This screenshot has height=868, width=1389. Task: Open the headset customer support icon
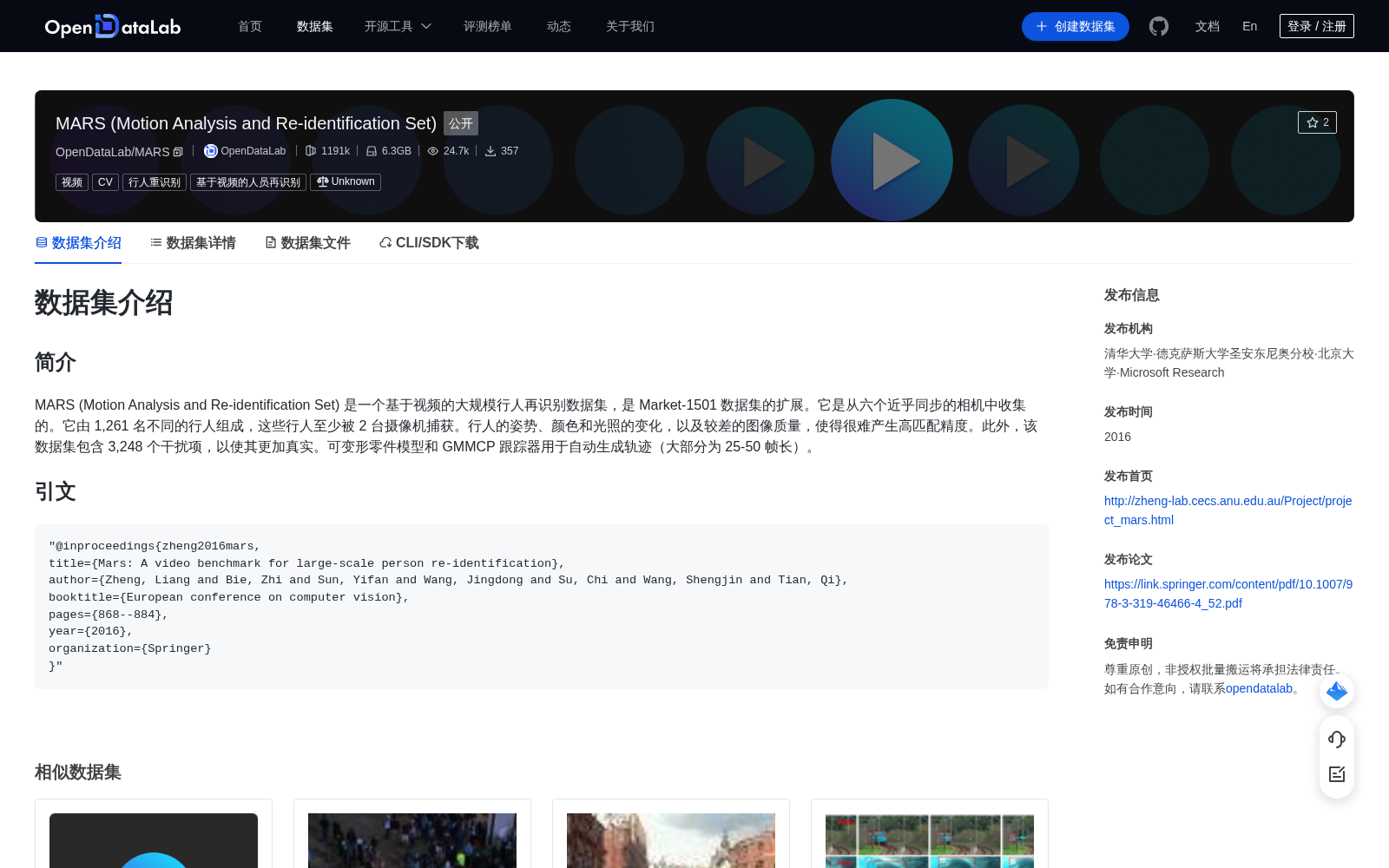(1337, 739)
